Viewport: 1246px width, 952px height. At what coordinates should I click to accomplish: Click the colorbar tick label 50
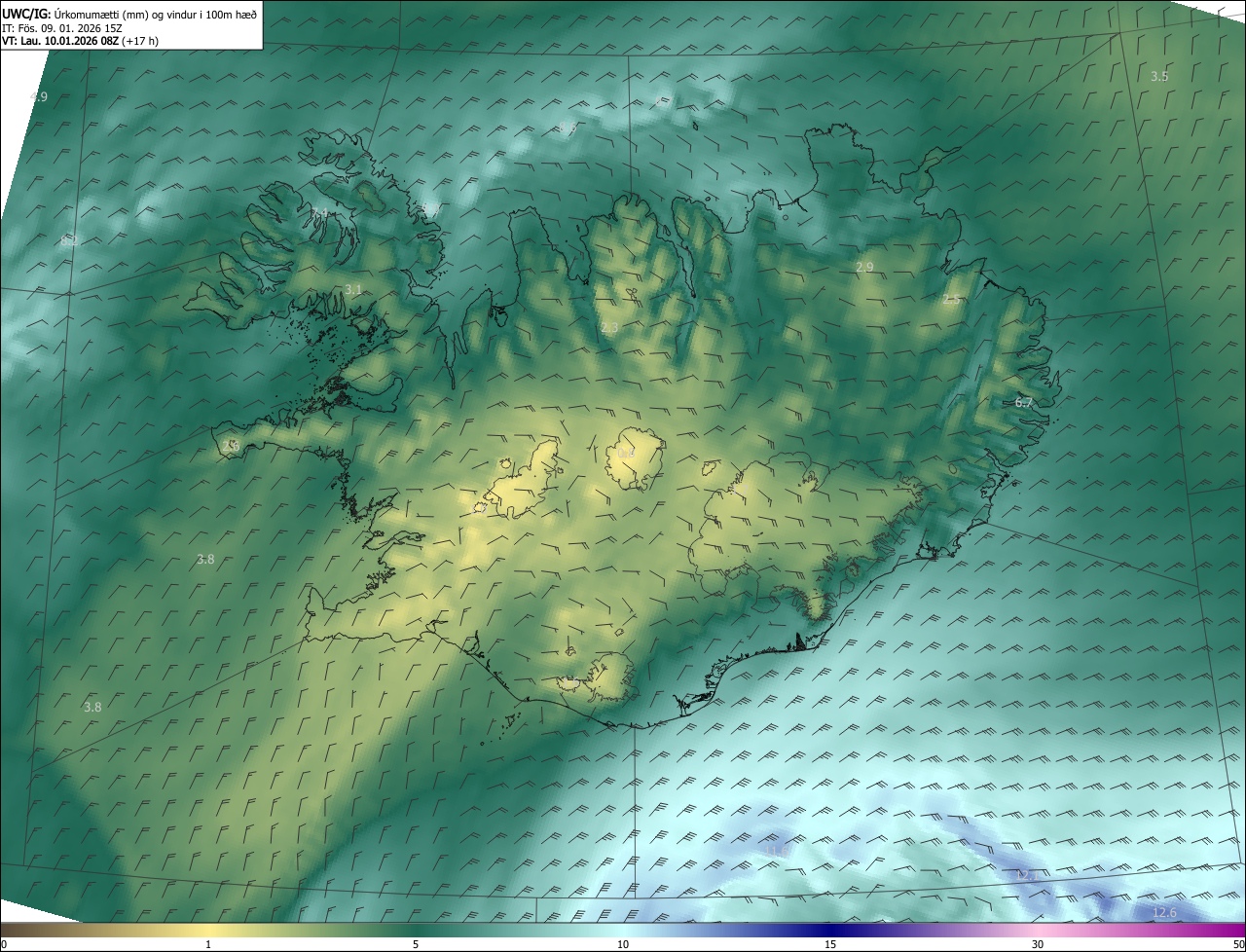(1238, 944)
